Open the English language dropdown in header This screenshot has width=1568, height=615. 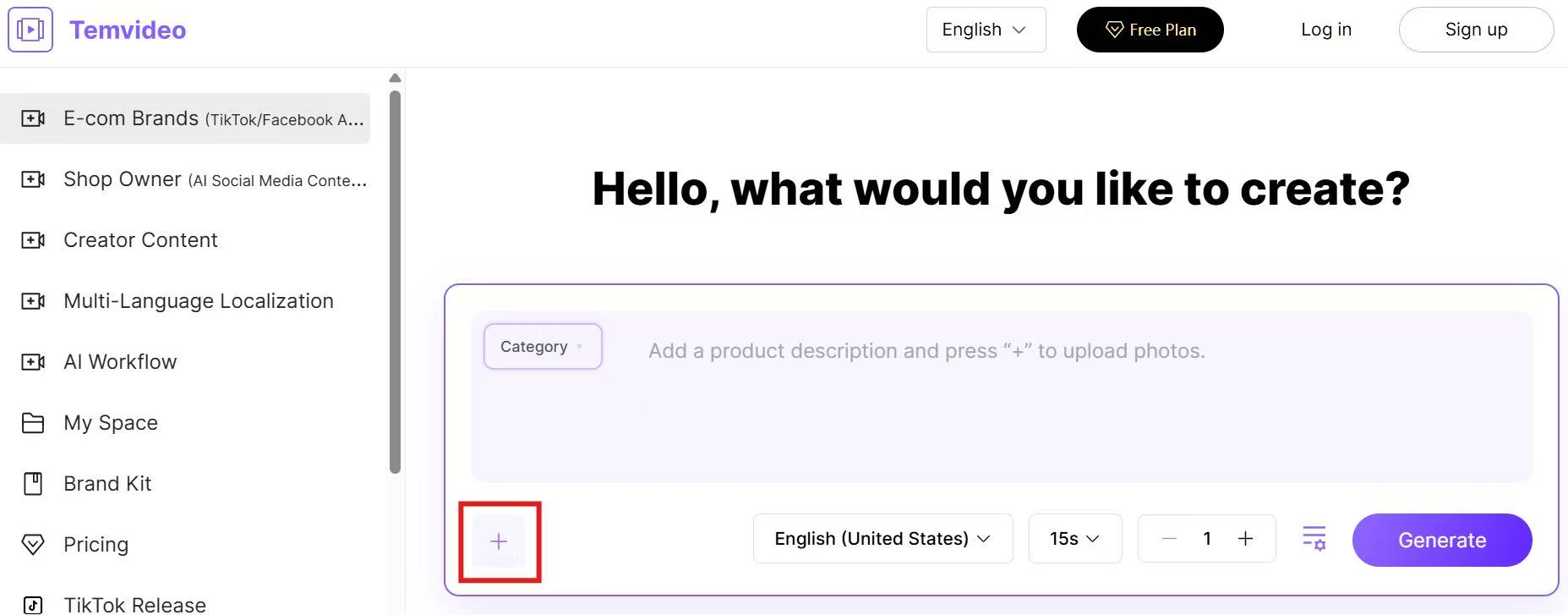986,30
